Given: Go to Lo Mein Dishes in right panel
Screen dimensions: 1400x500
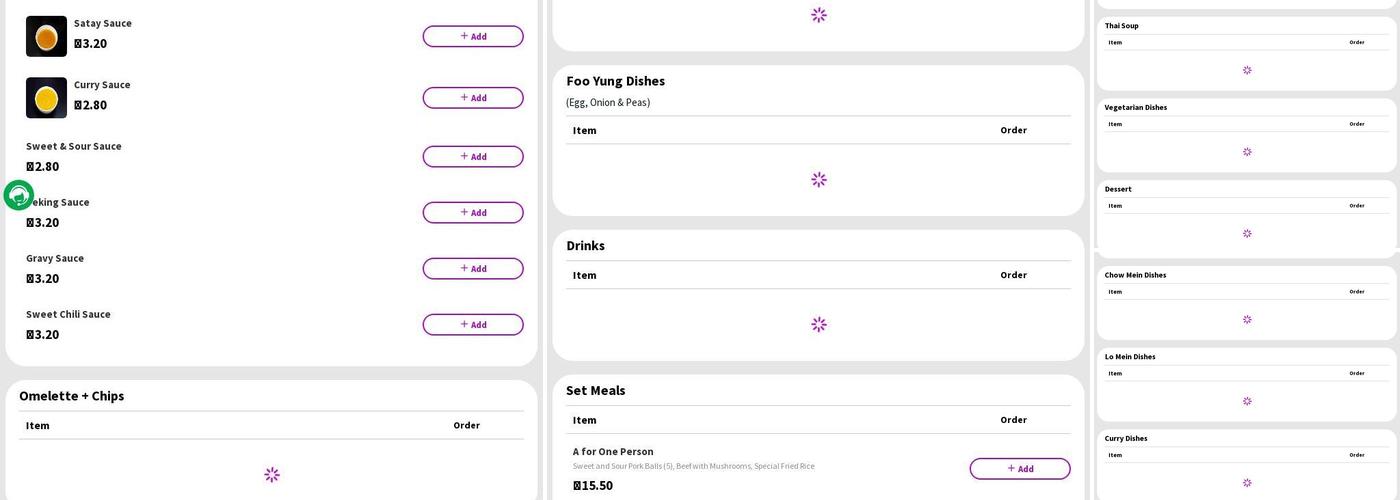Looking at the screenshot, I should coord(1130,357).
